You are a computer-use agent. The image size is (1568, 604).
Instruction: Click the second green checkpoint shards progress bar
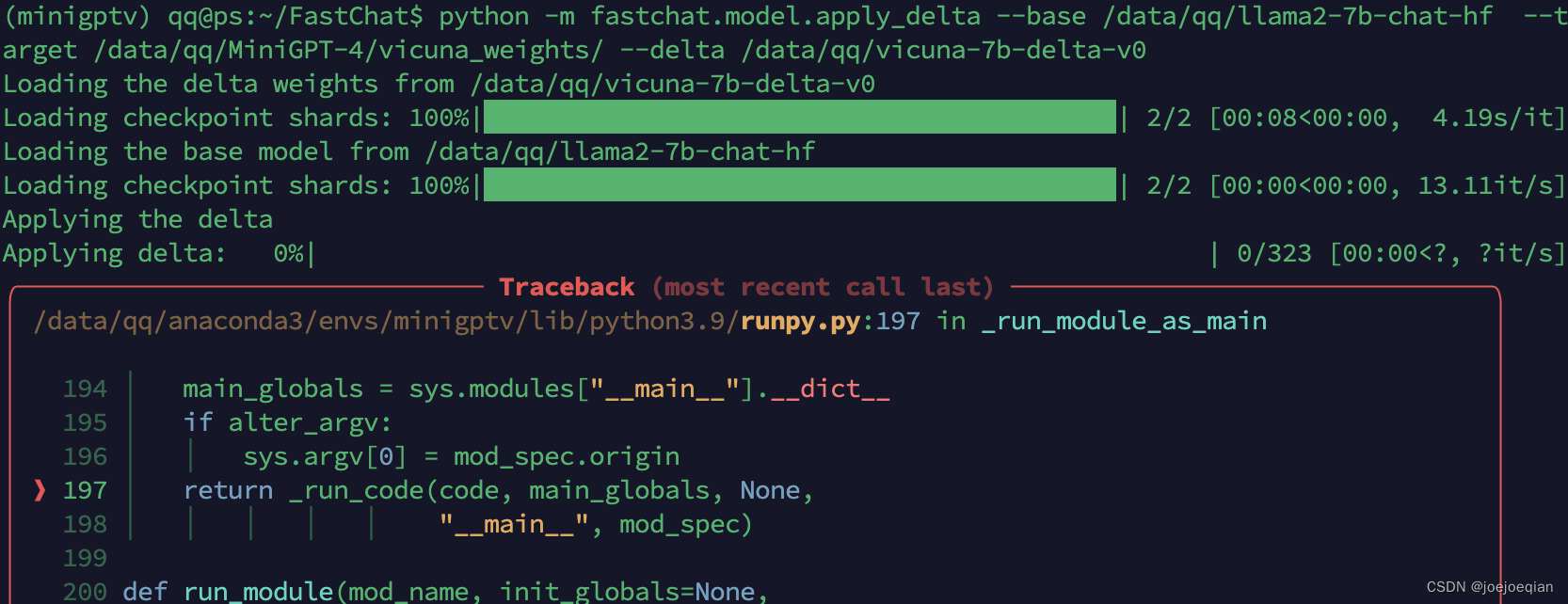click(799, 185)
